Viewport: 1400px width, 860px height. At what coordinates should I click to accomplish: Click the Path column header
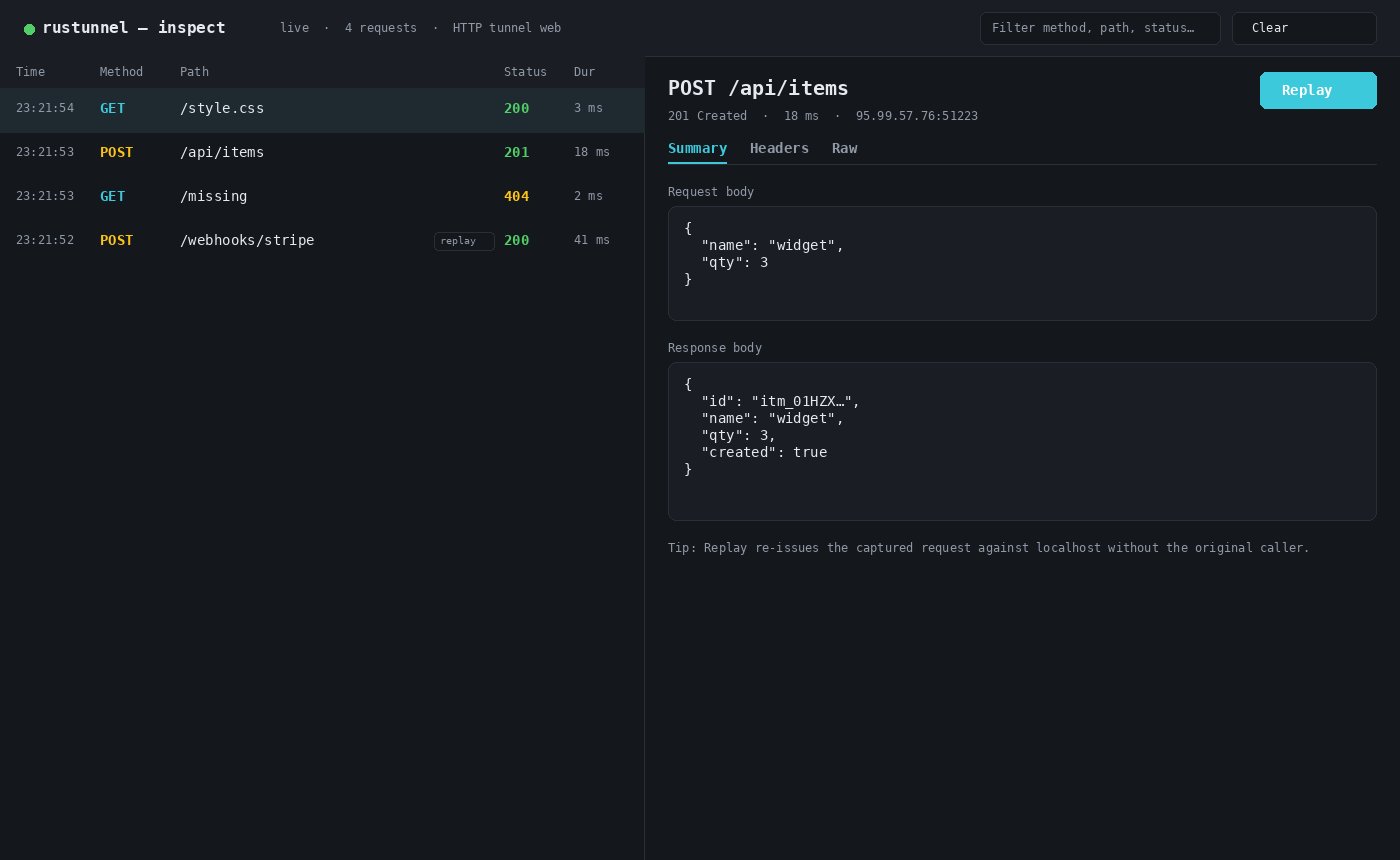click(x=194, y=72)
